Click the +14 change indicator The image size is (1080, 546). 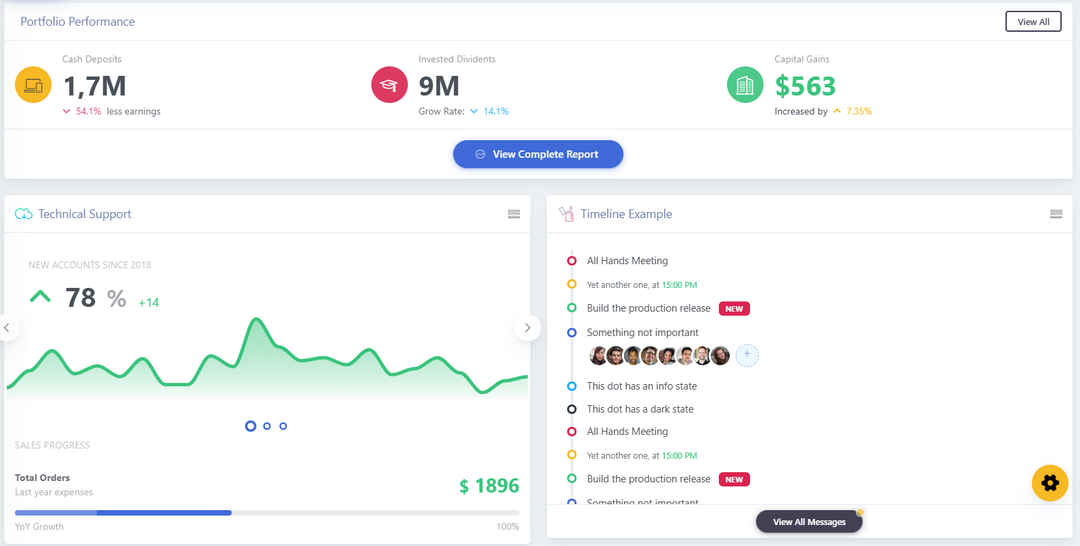149,302
